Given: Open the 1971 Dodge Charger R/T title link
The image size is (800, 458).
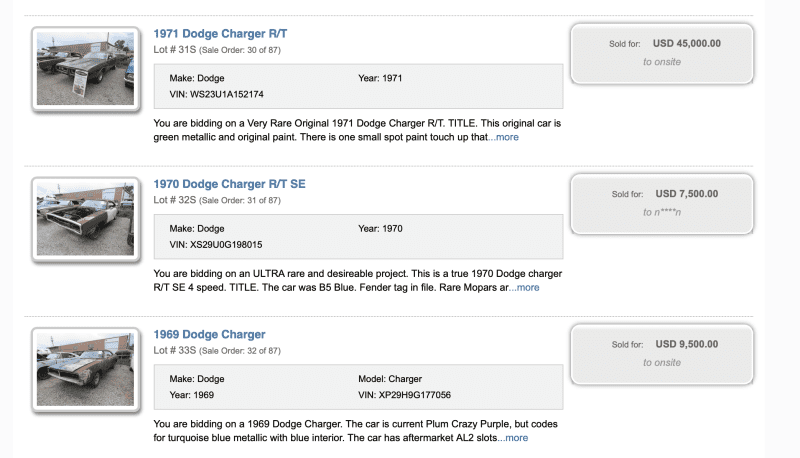Looking at the screenshot, I should (x=220, y=34).
